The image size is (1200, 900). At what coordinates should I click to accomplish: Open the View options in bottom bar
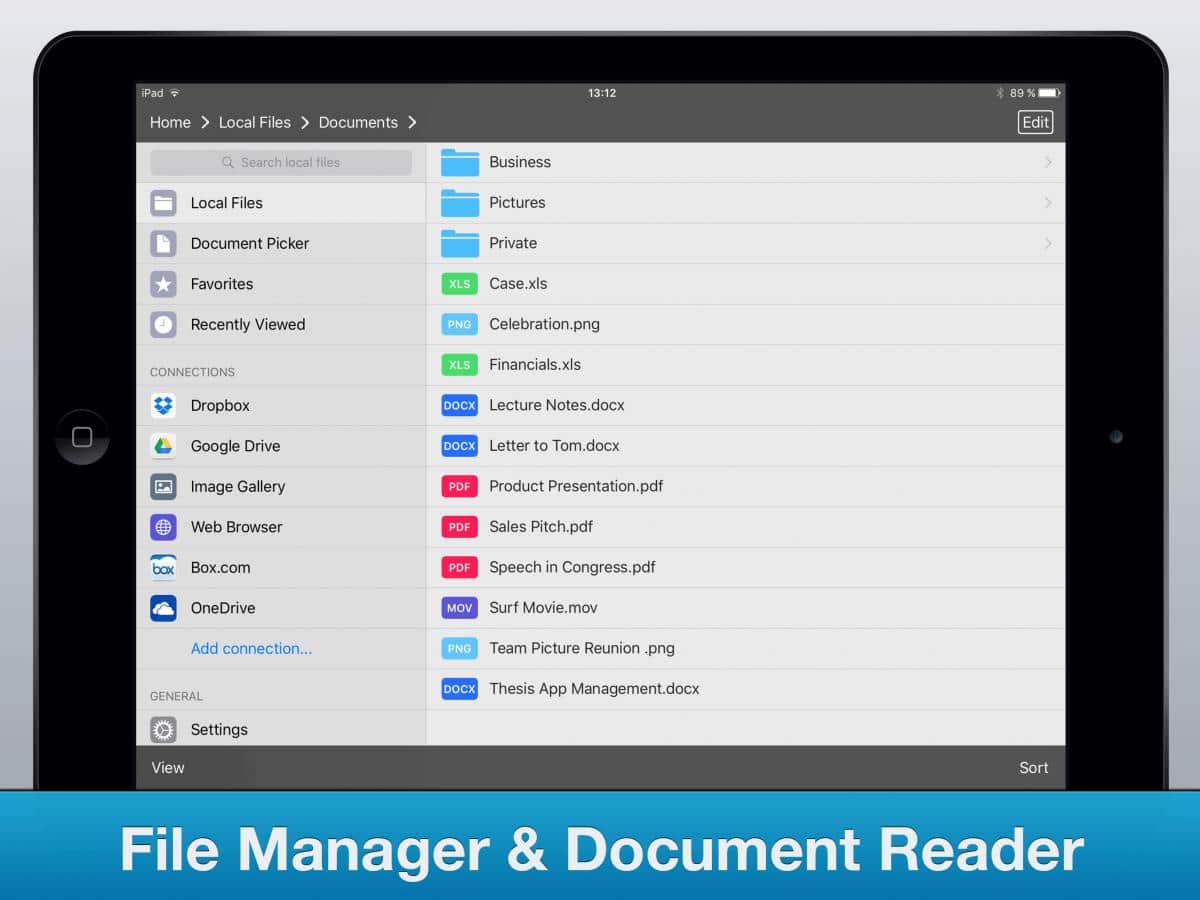coord(168,768)
